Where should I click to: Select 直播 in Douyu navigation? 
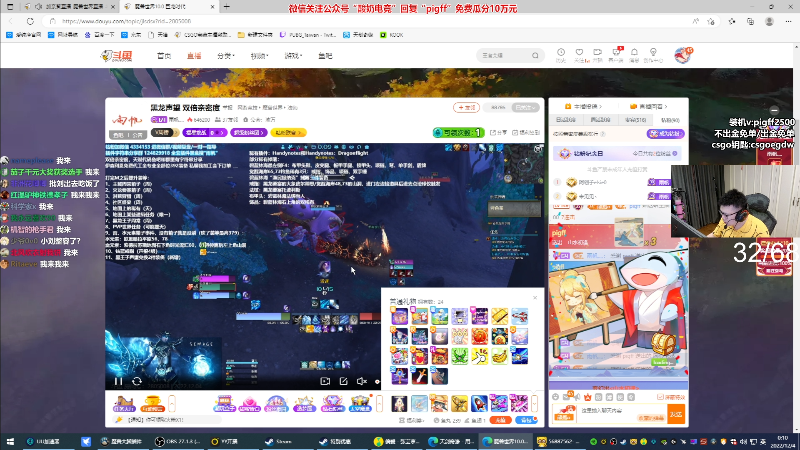click(x=194, y=56)
